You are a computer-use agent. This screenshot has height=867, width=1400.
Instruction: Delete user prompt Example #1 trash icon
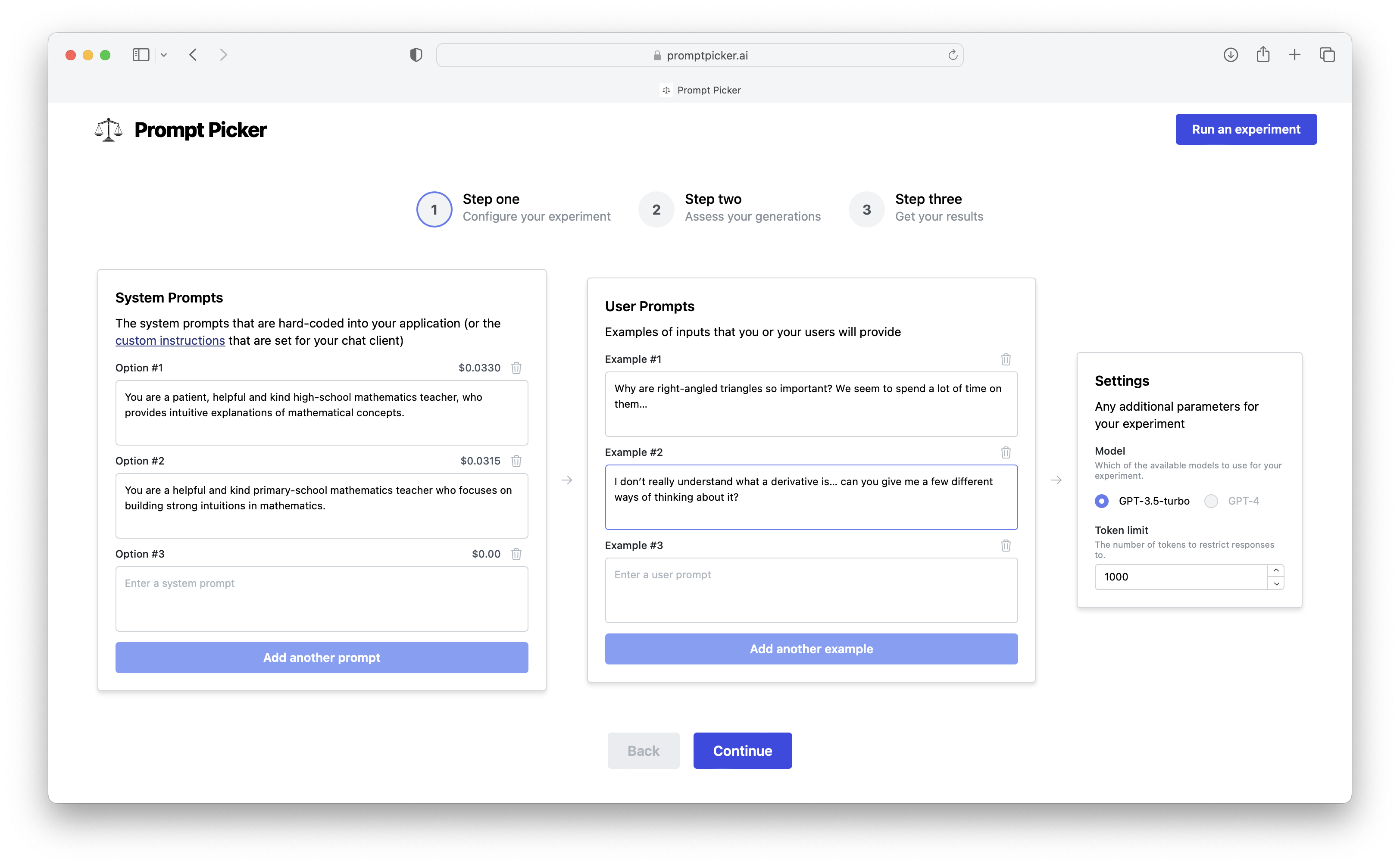coord(1006,359)
